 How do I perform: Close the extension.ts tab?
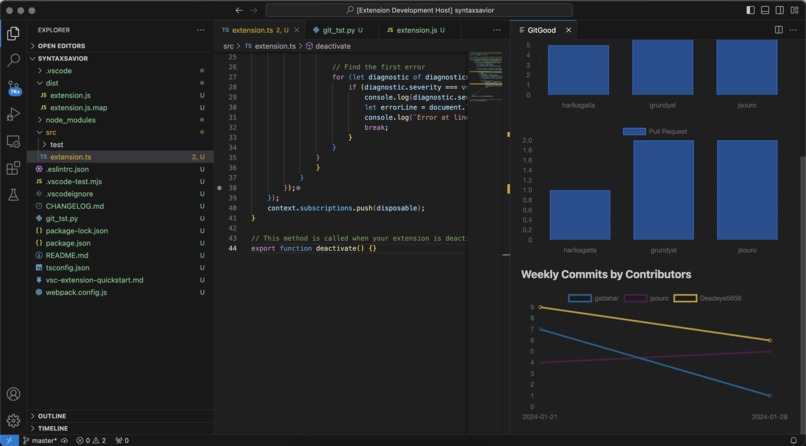point(297,30)
